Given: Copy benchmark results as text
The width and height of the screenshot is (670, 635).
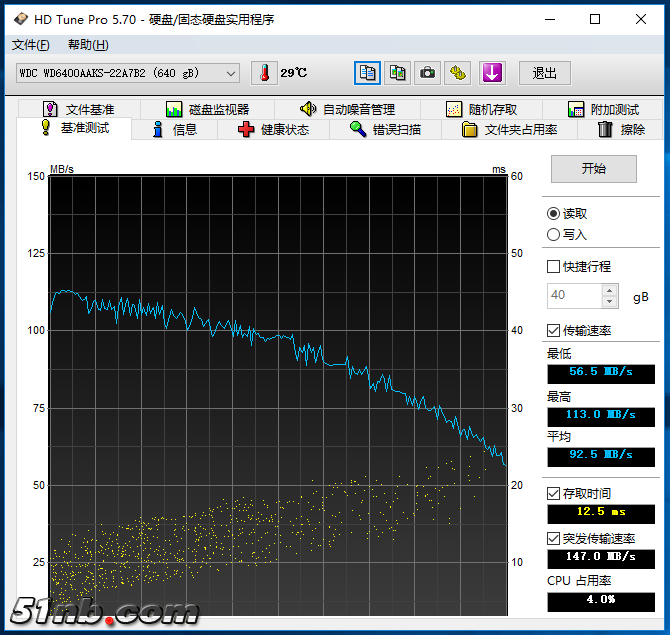Looking at the screenshot, I should point(368,73).
